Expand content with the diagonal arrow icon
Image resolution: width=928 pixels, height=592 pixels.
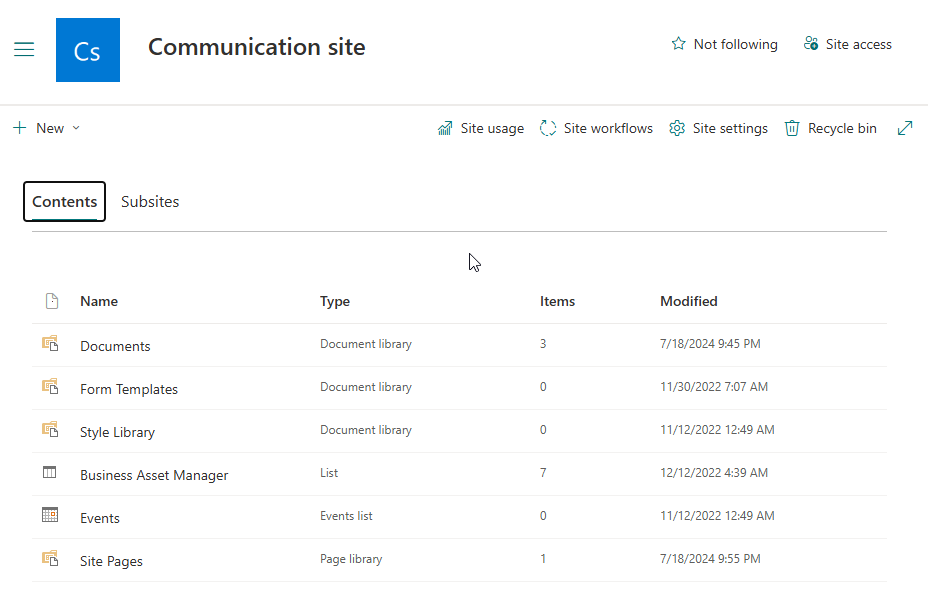(x=905, y=128)
